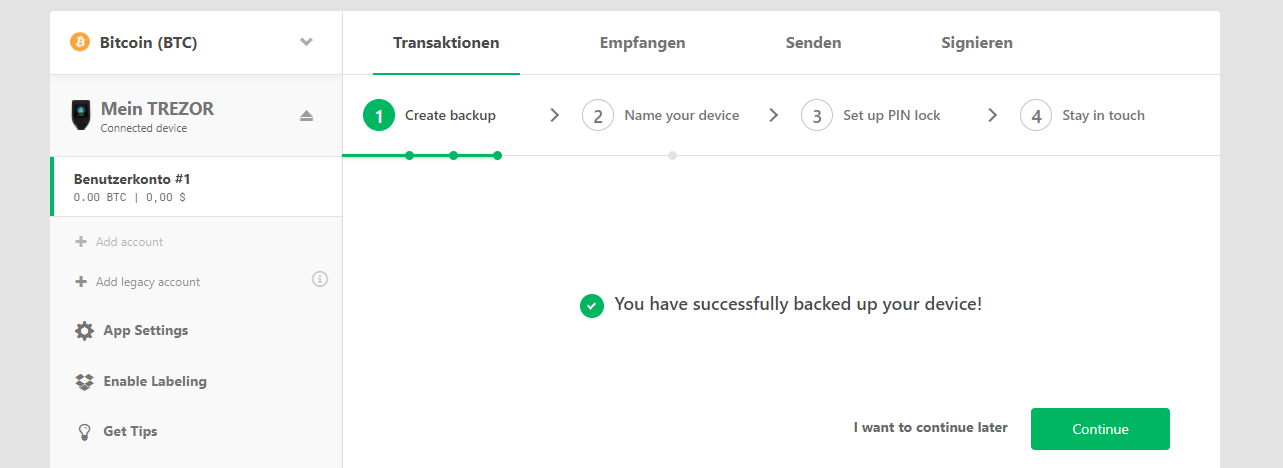Click the green Continue button
The width and height of the screenshot is (1283, 468).
[1100, 429]
